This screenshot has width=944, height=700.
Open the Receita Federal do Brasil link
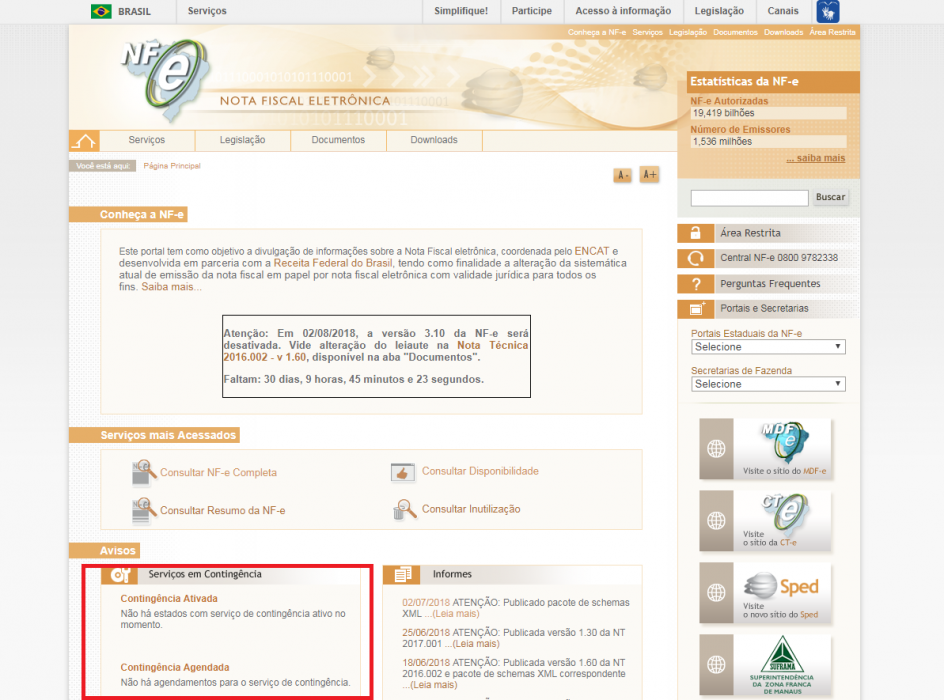(x=333, y=263)
